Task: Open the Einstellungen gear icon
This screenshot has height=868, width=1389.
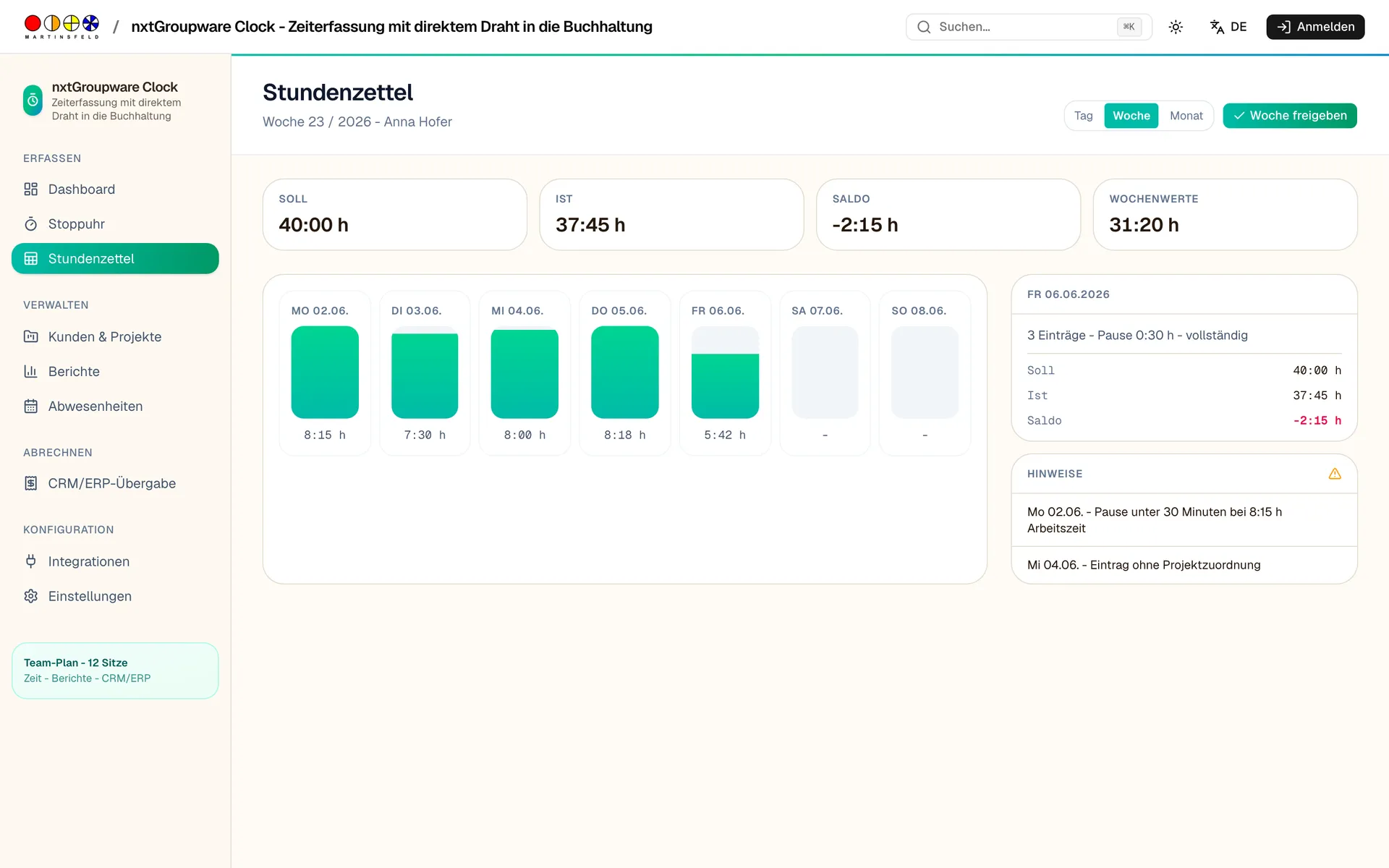Action: click(30, 596)
